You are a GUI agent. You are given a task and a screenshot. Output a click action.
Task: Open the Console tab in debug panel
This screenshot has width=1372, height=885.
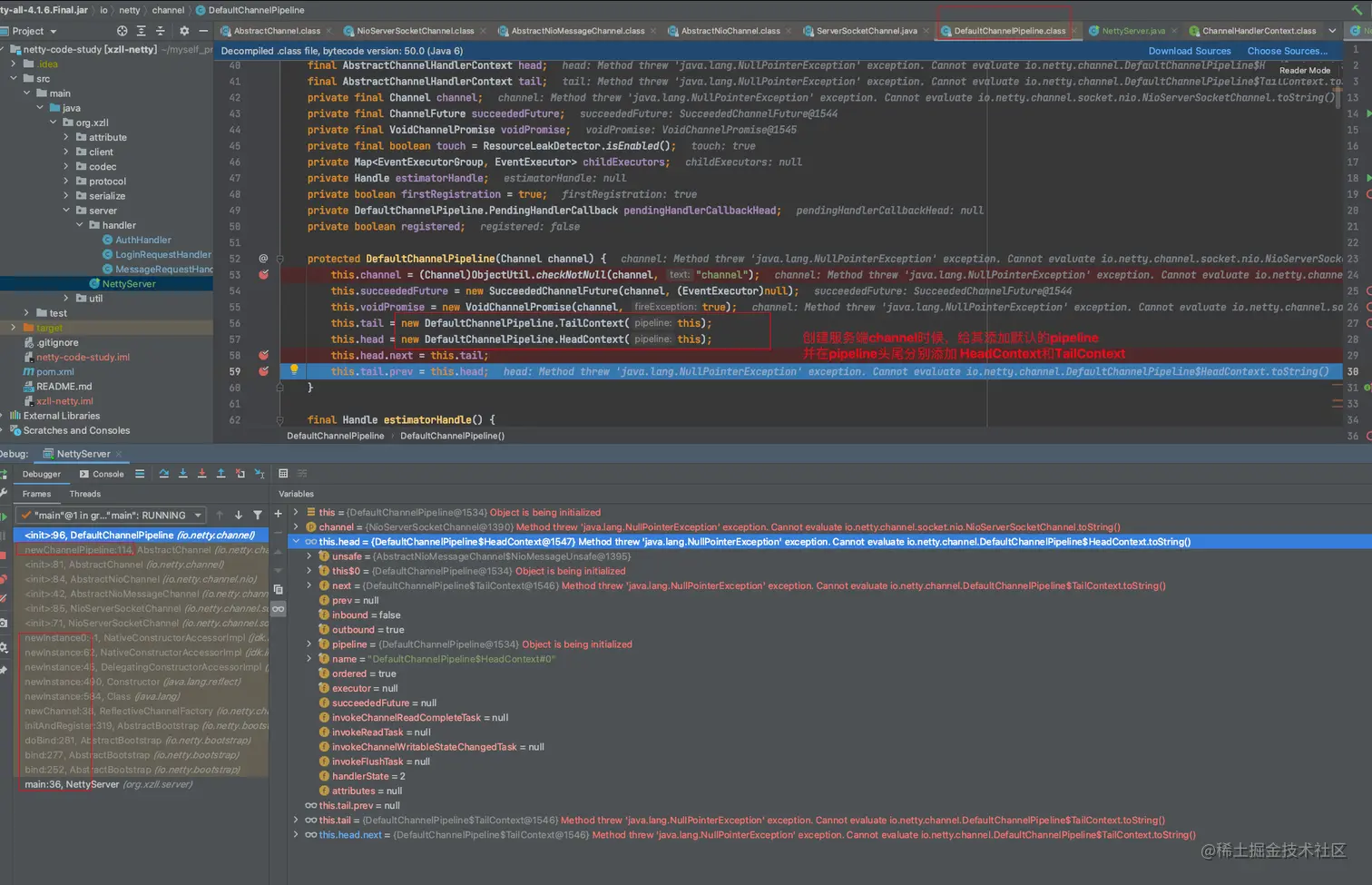coord(102,474)
